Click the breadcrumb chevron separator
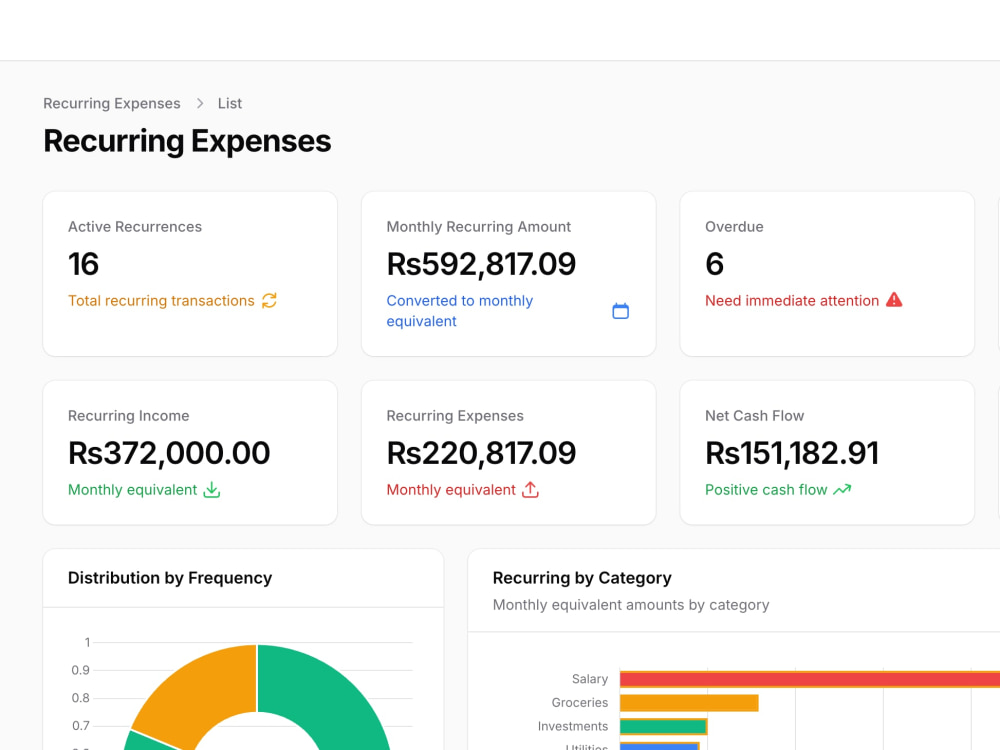The height and width of the screenshot is (750, 1000). pyautogui.click(x=200, y=103)
